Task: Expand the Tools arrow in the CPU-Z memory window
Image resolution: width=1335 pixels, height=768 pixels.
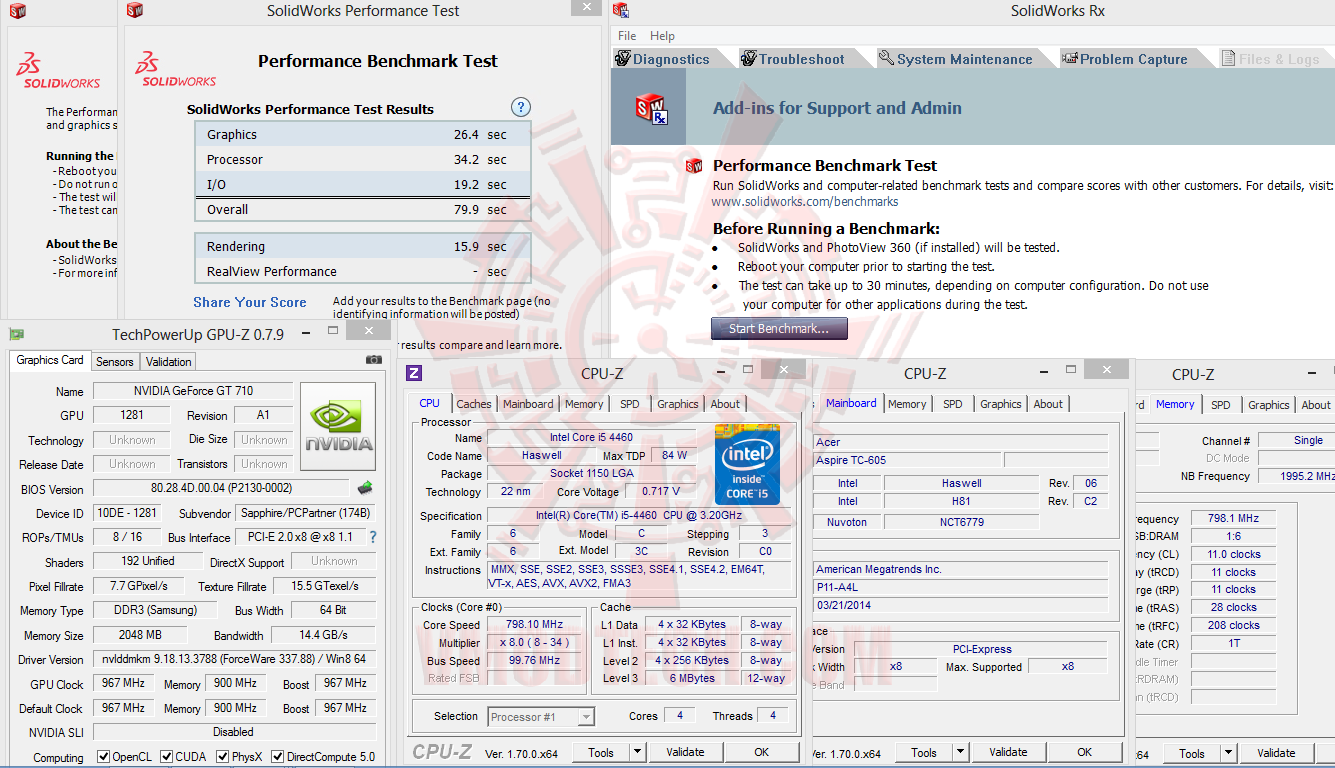Action: tap(1228, 753)
